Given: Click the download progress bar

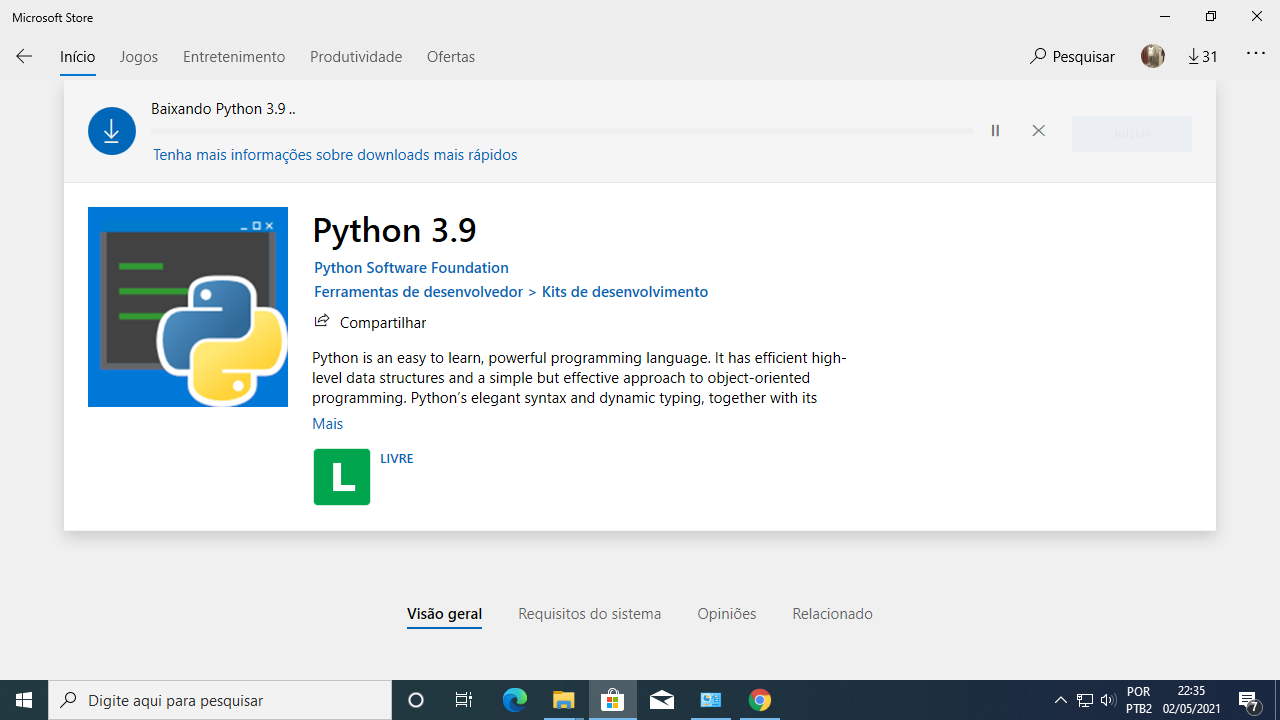Looking at the screenshot, I should (562, 131).
